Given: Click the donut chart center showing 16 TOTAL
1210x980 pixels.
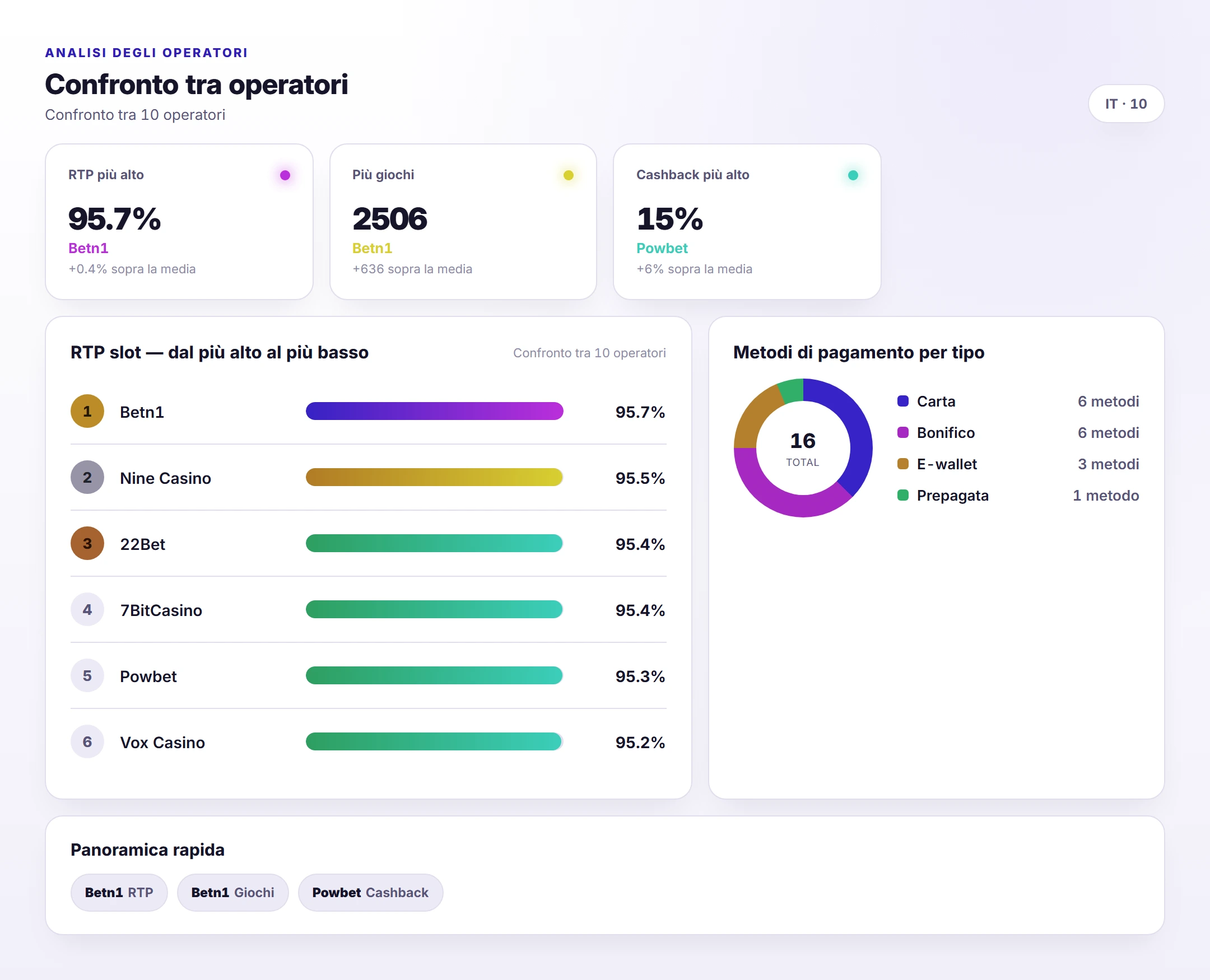Looking at the screenshot, I should [x=803, y=448].
